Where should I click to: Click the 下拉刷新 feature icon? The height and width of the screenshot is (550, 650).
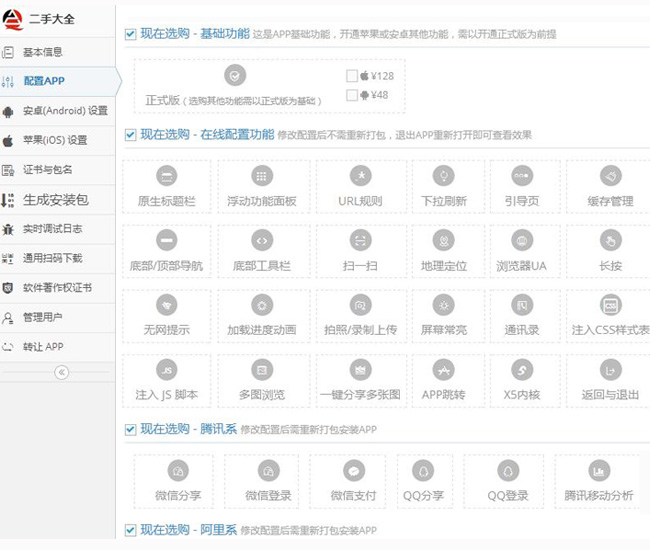[444, 176]
